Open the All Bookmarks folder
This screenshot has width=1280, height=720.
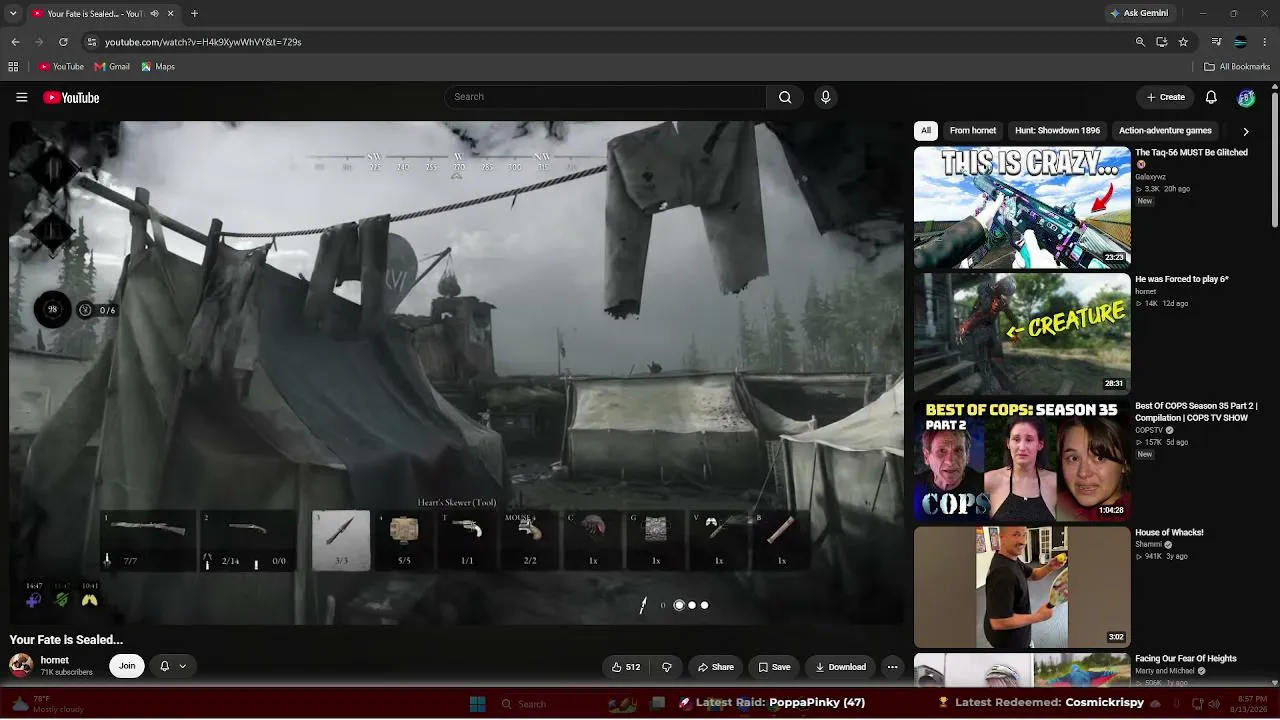[x=1237, y=67]
